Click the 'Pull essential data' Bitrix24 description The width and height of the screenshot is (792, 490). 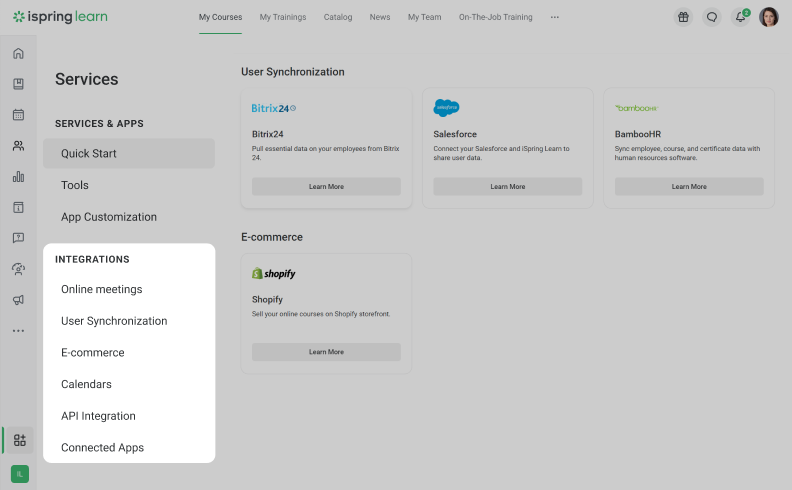pos(326,153)
